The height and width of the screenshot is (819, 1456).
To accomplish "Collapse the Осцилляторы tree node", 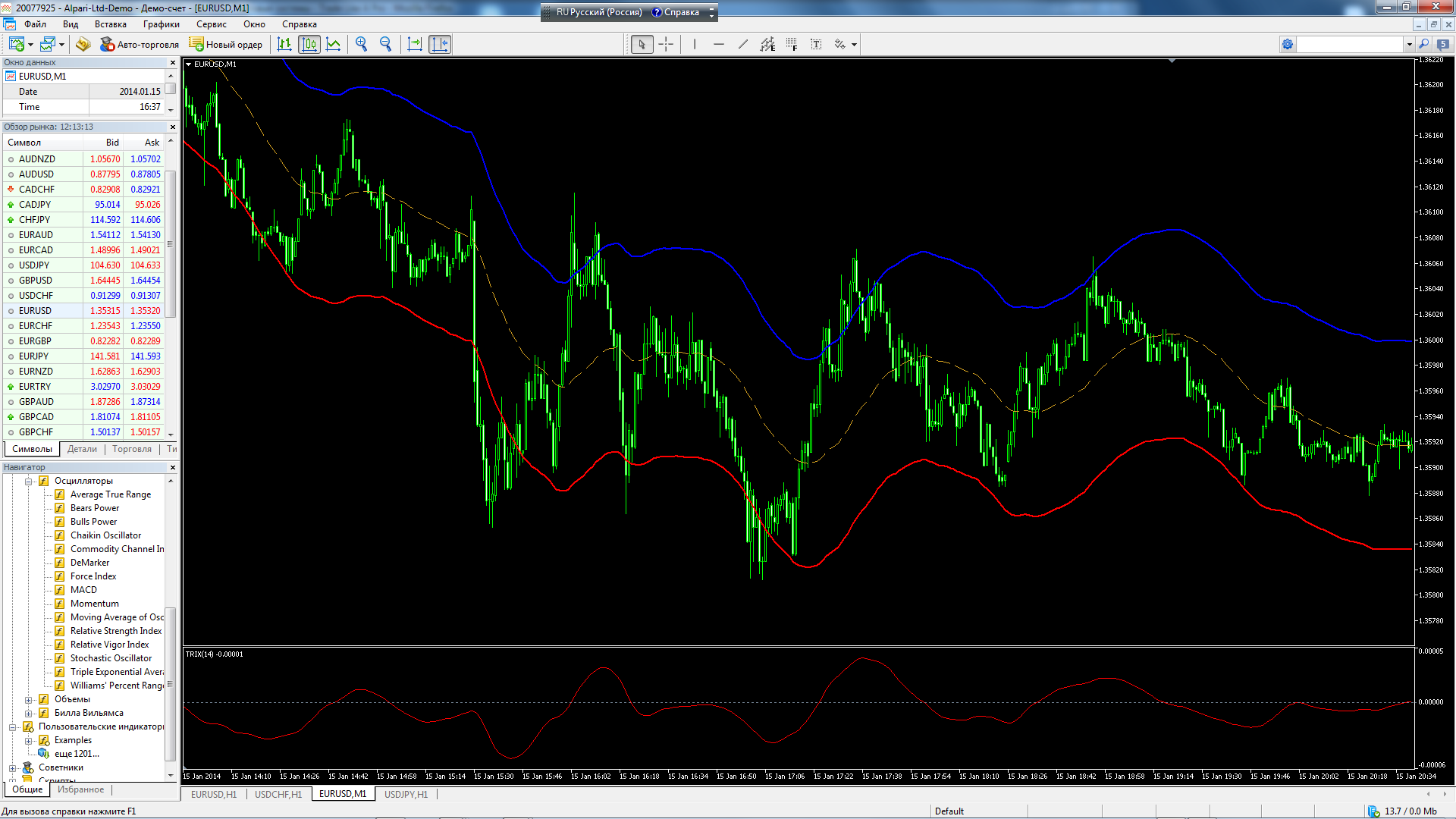I will point(28,481).
